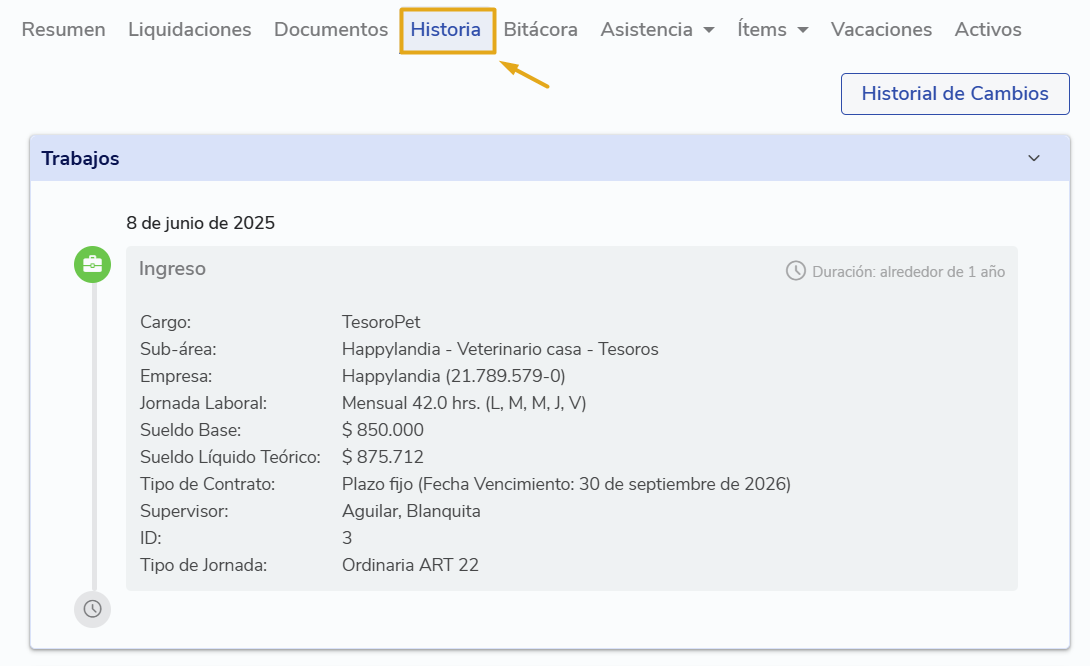1090x666 pixels.
Task: Click the green briefcase timeline icon
Action: pos(92,264)
